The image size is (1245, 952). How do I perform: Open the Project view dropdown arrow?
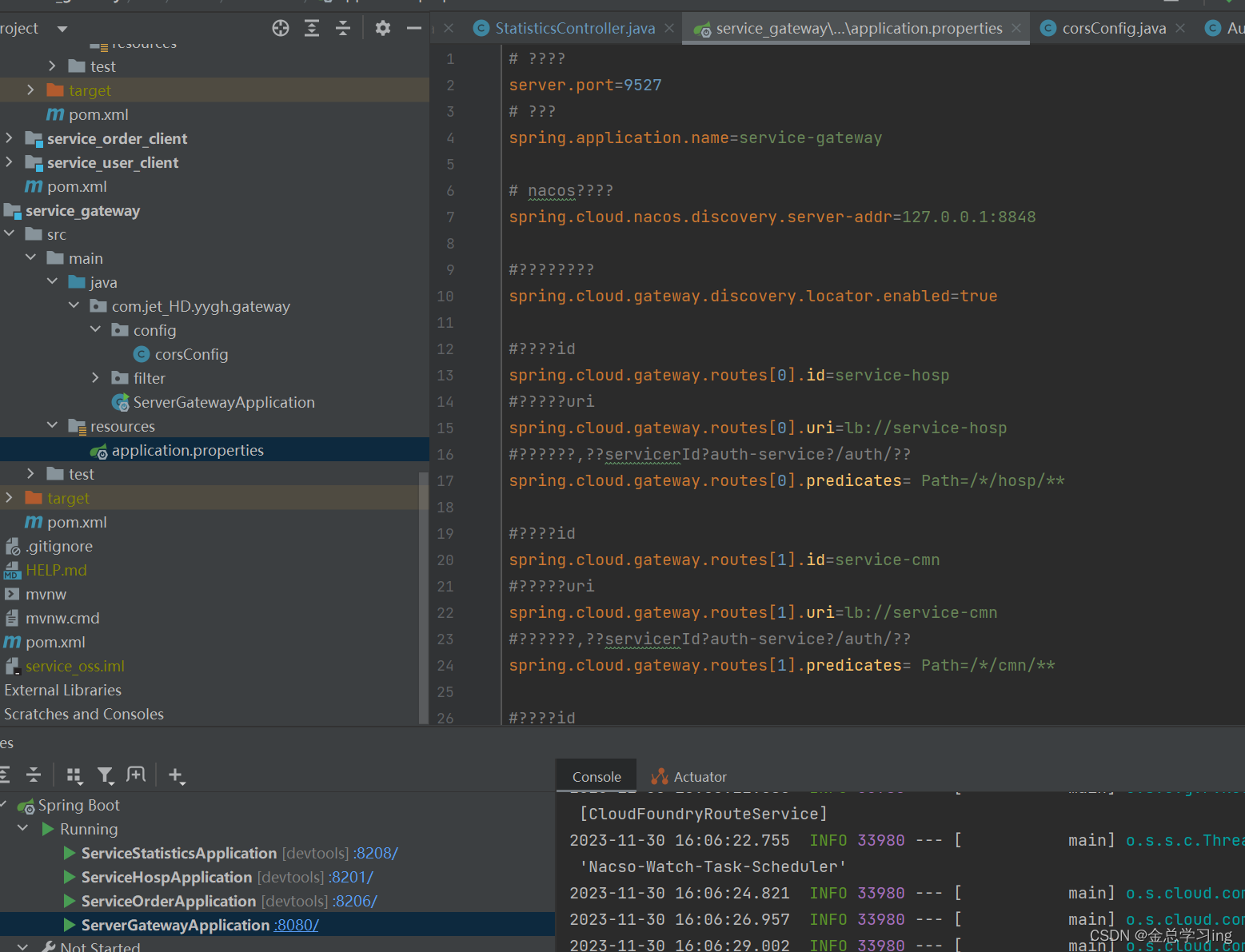[x=62, y=30]
